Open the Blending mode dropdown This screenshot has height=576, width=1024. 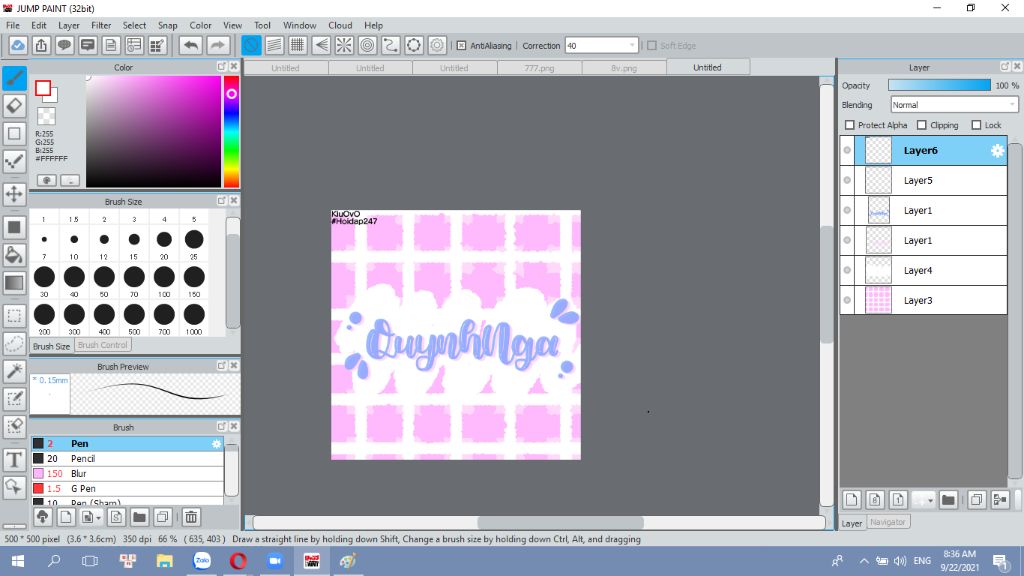1012,104
